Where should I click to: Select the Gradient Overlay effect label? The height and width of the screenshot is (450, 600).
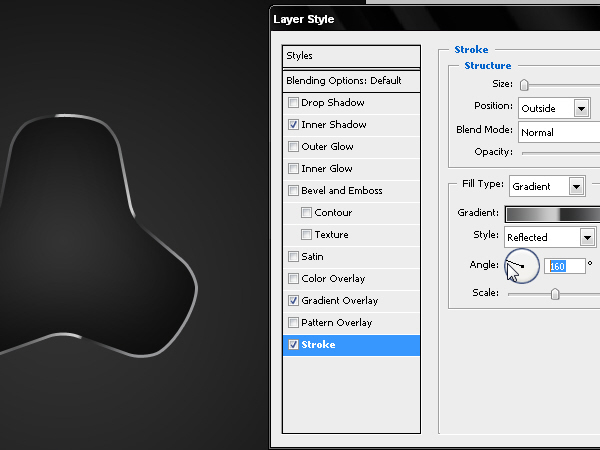(x=339, y=301)
